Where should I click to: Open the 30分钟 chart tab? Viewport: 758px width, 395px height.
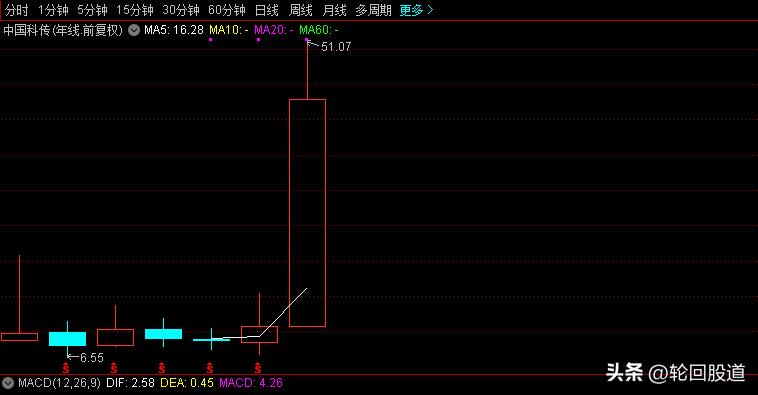click(181, 10)
